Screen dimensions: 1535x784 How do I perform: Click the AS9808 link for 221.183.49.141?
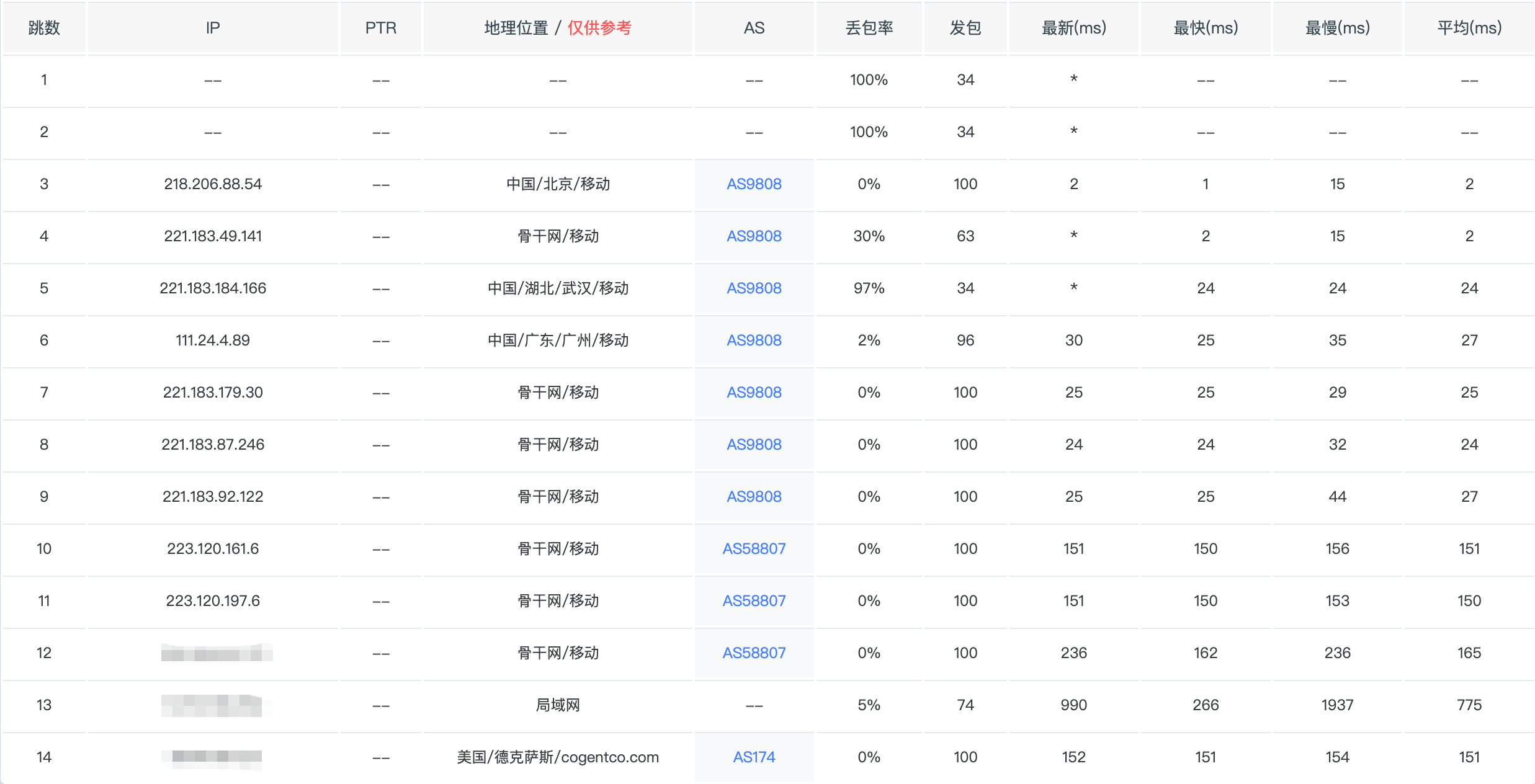(754, 236)
